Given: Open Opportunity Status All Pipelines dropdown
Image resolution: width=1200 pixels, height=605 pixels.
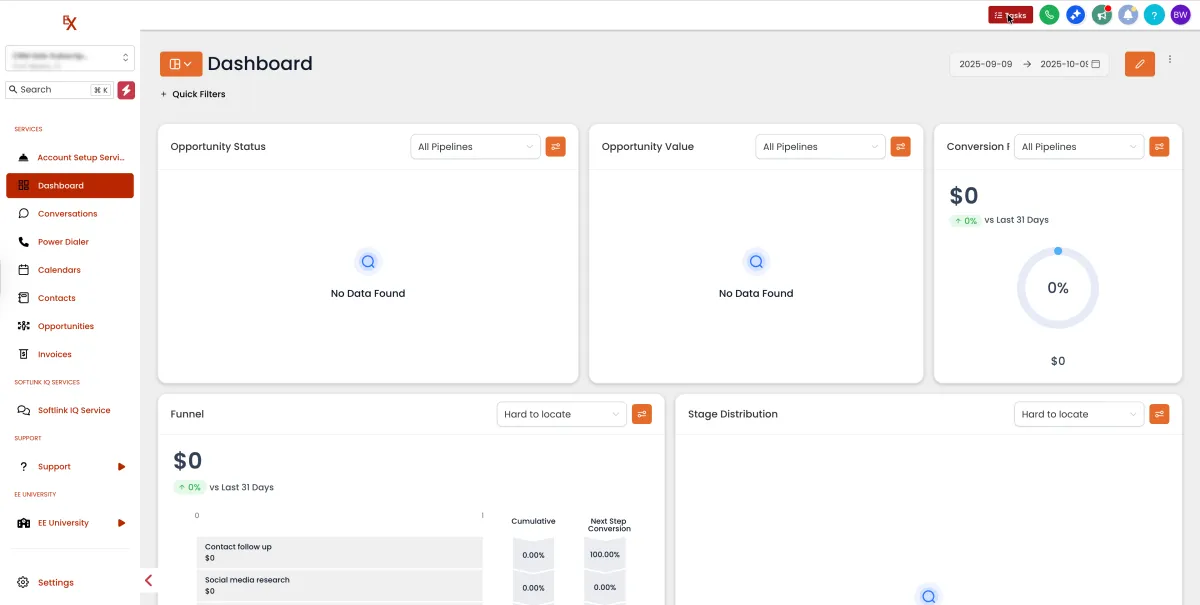Looking at the screenshot, I should pos(476,147).
